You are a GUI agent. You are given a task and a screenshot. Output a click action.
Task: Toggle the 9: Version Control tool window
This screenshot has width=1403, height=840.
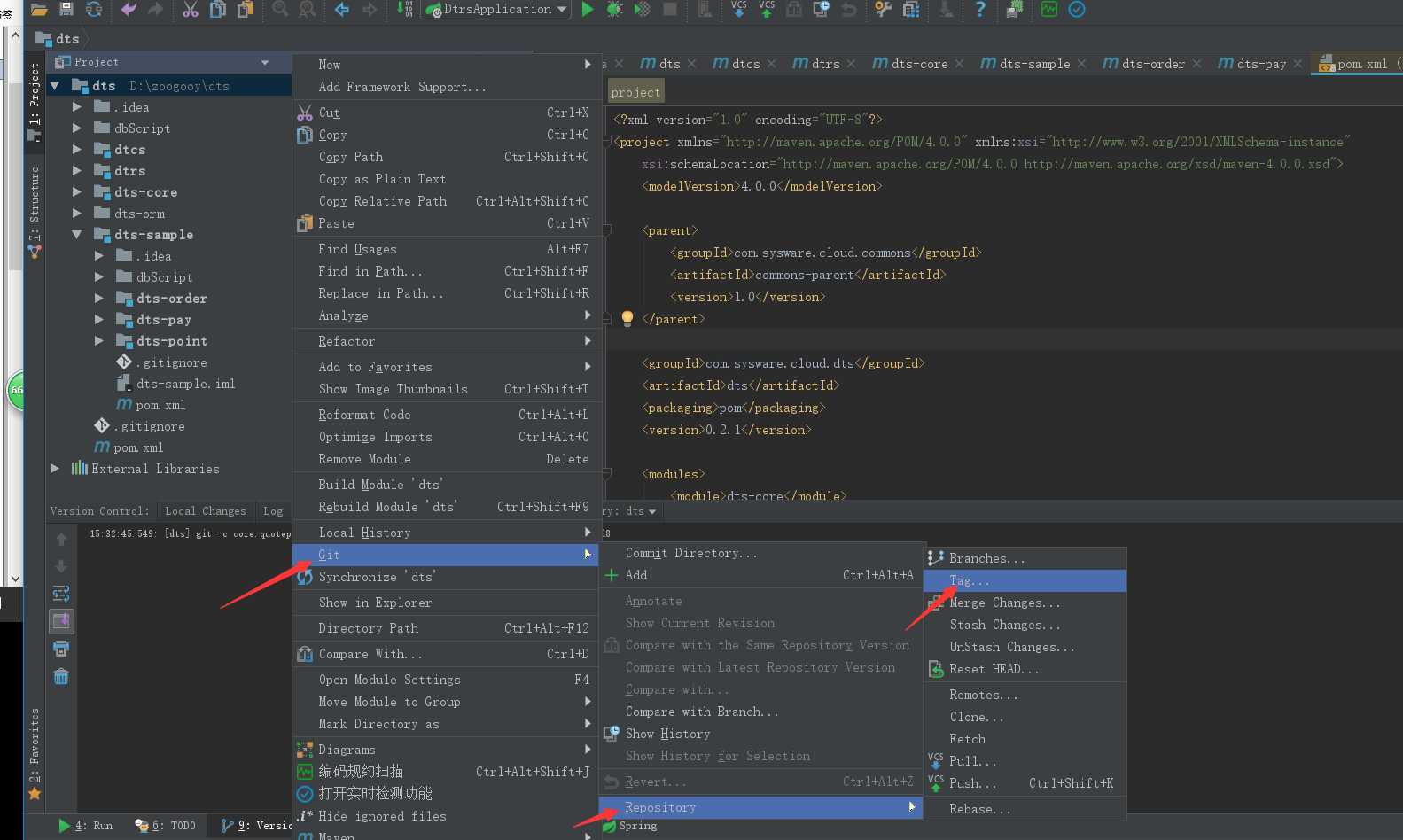pos(255,826)
